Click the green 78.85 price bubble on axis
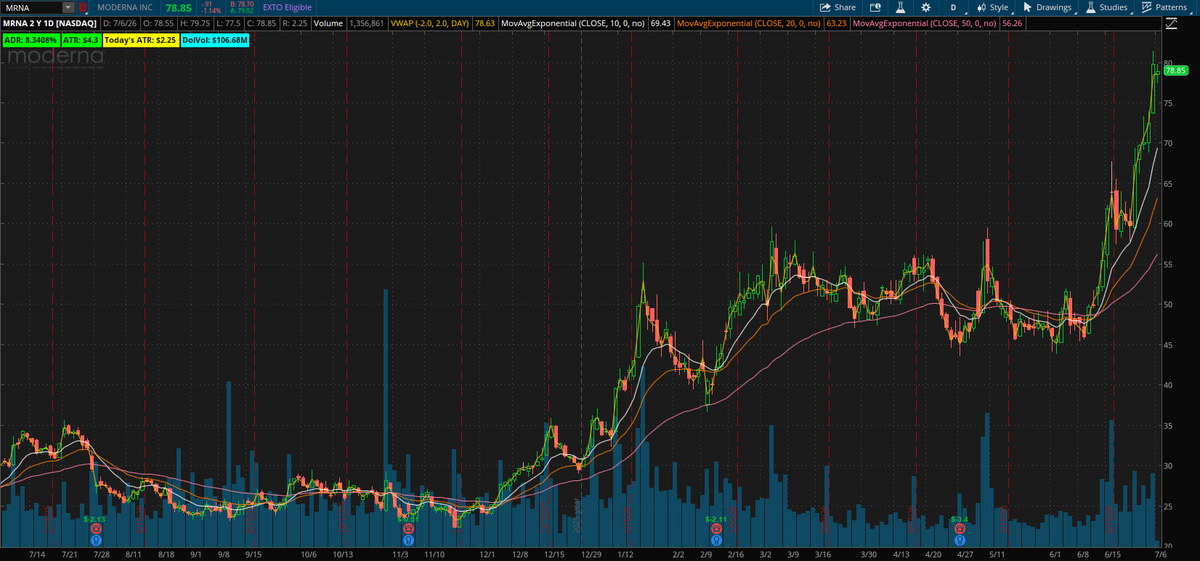This screenshot has width=1200, height=561. point(1174,70)
